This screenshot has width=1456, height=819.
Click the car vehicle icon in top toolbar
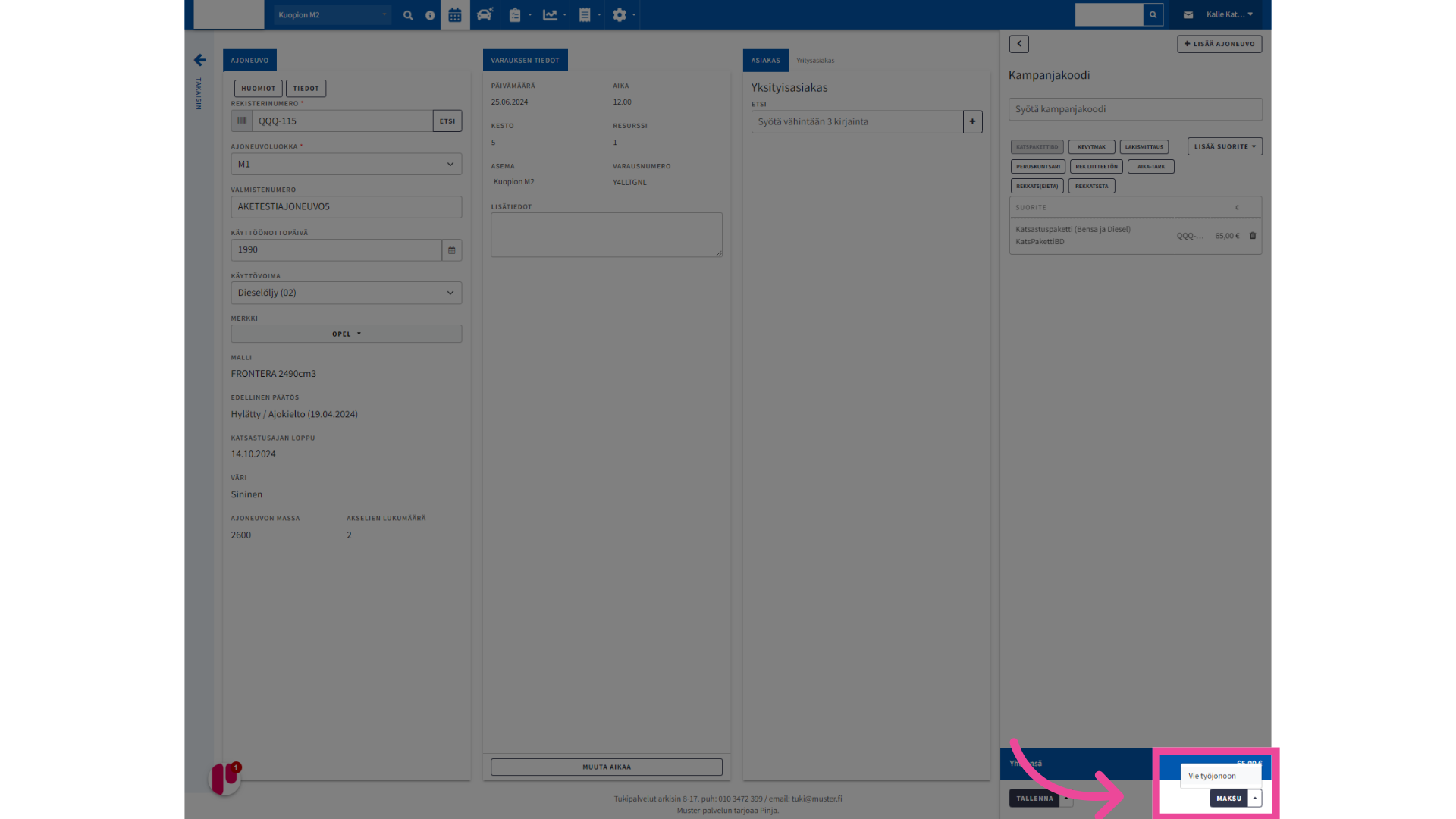tap(485, 14)
